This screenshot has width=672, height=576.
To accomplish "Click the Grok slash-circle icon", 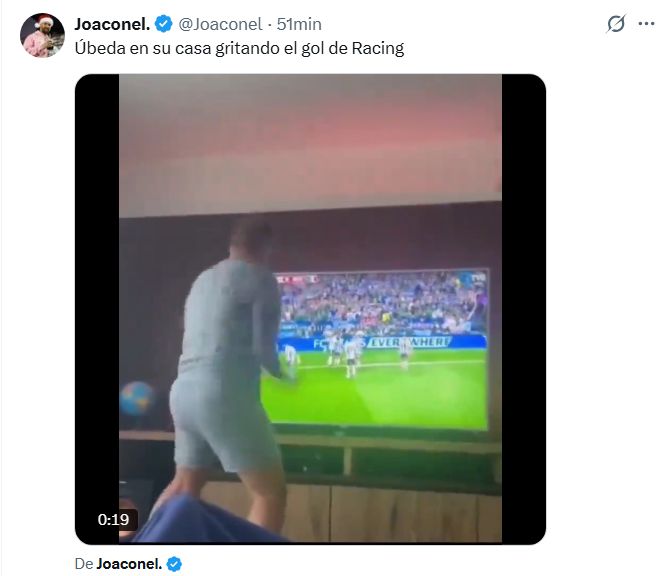I will coord(616,24).
